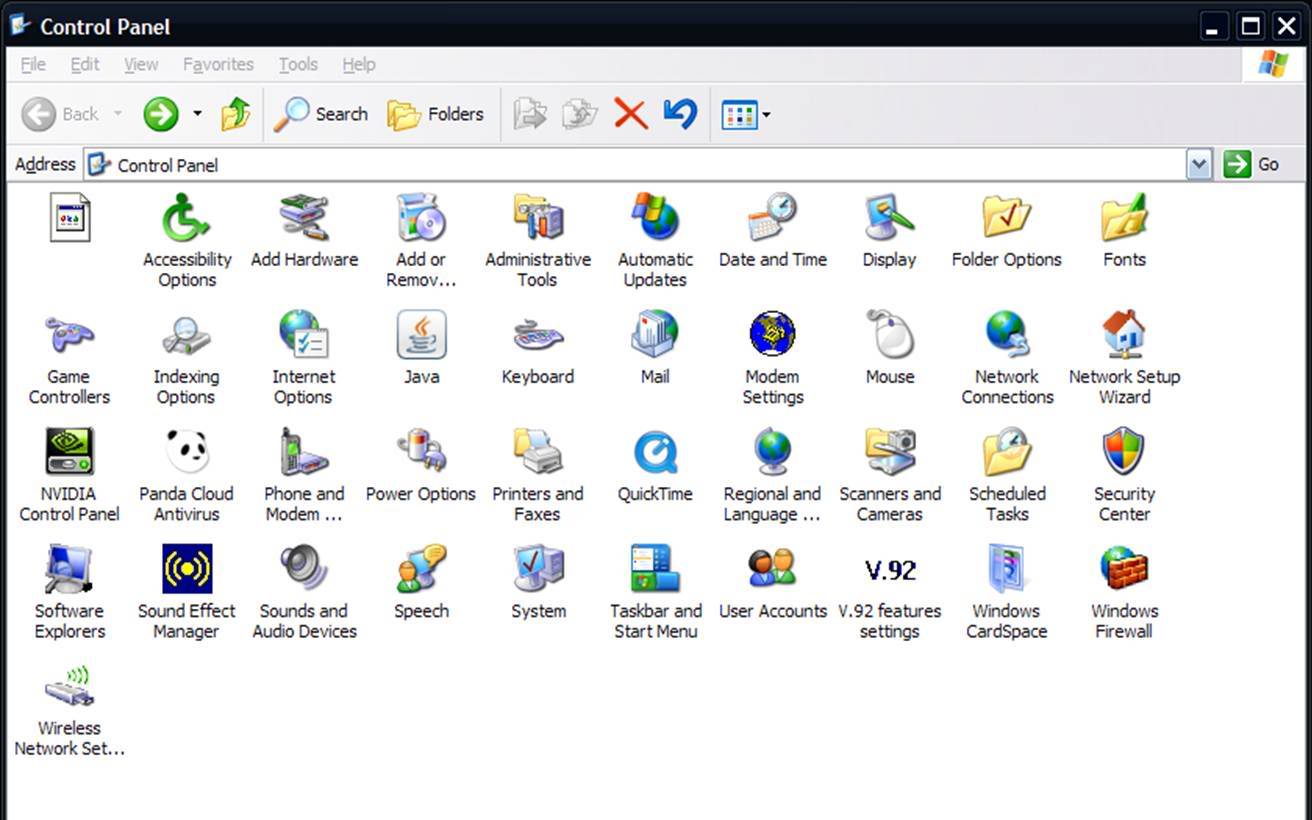
Task: Open the Java control panel
Action: [x=421, y=335]
